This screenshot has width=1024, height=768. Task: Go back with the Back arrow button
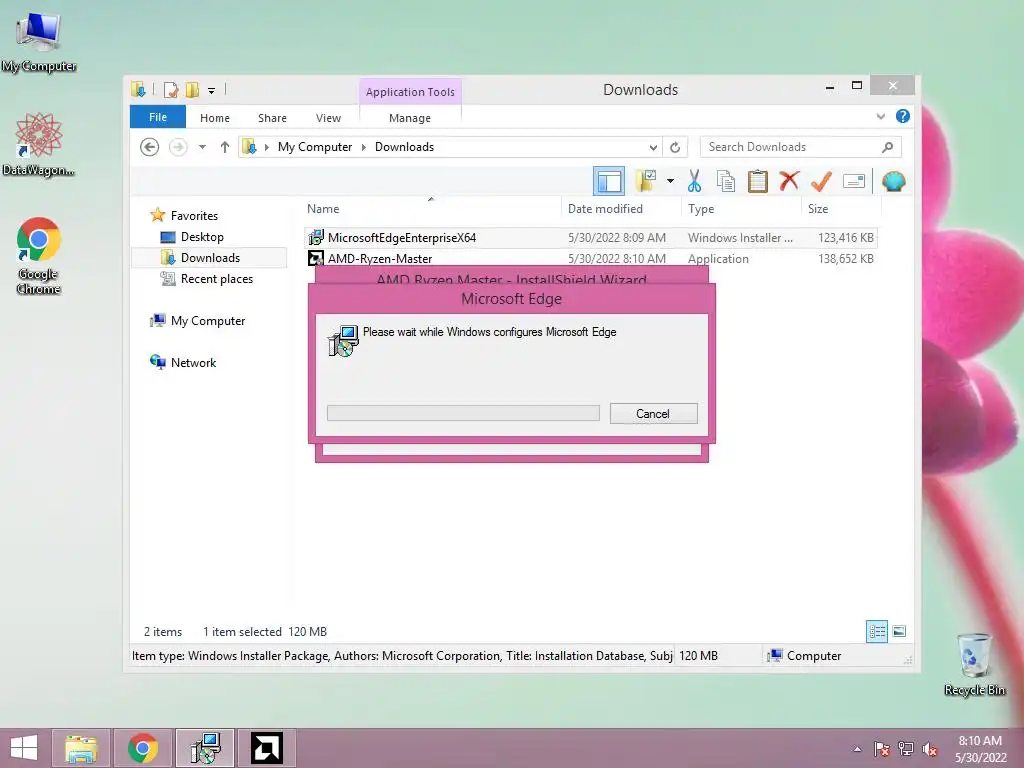tap(150, 147)
